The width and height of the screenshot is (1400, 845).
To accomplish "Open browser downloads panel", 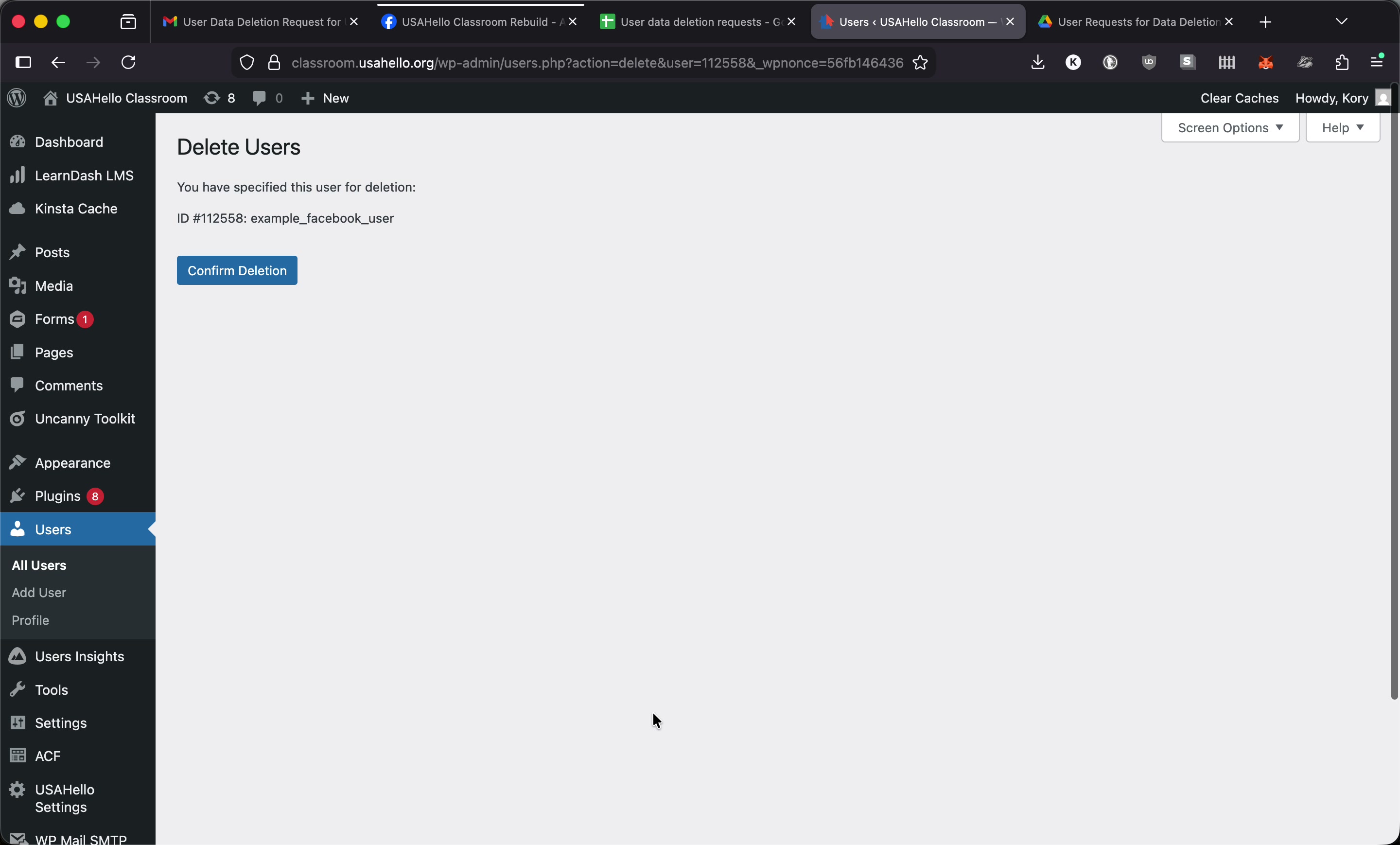I will [x=1037, y=63].
